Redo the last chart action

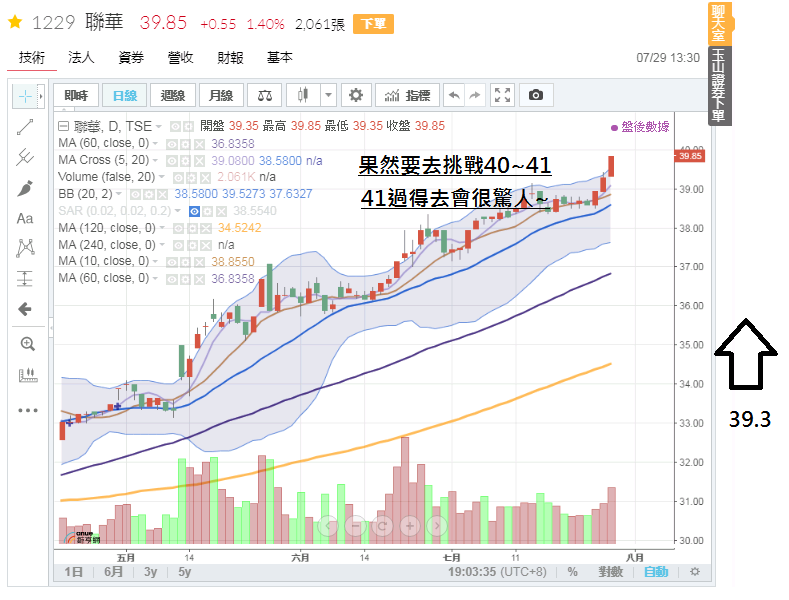click(475, 95)
